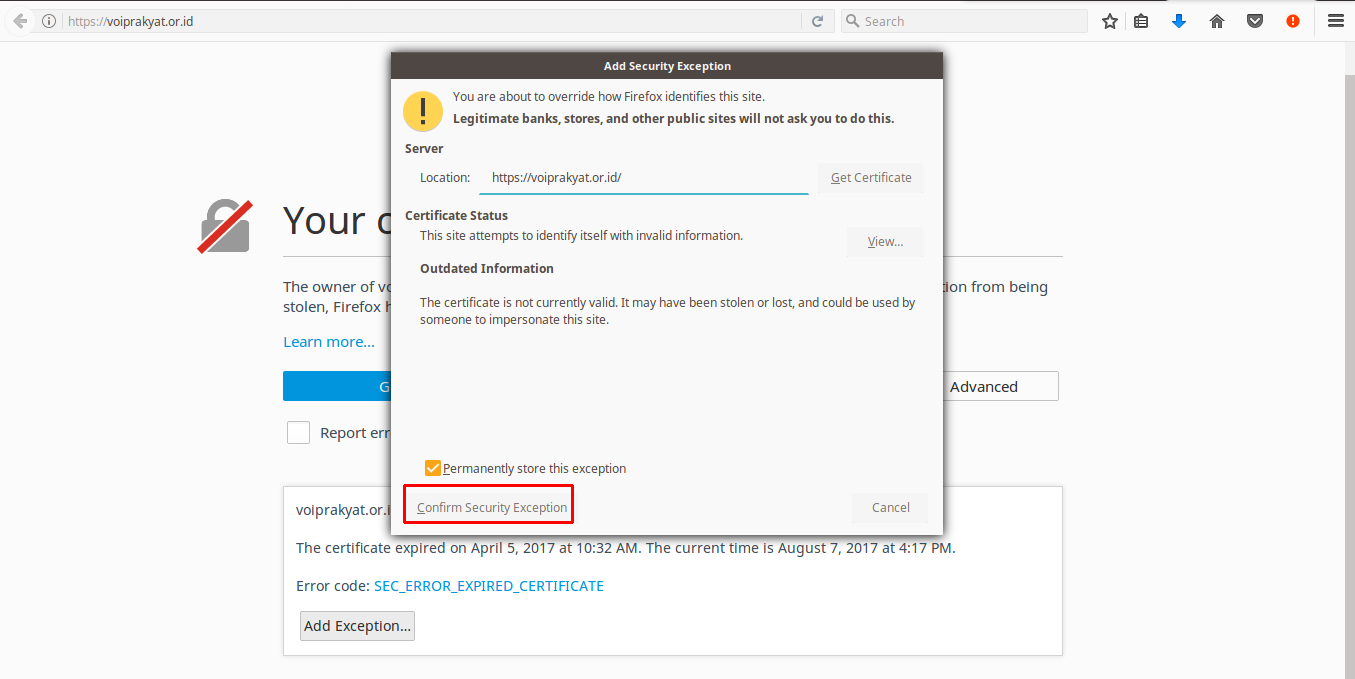The width and height of the screenshot is (1355, 679).
Task: Show bookmarks list icon
Action: (1141, 21)
